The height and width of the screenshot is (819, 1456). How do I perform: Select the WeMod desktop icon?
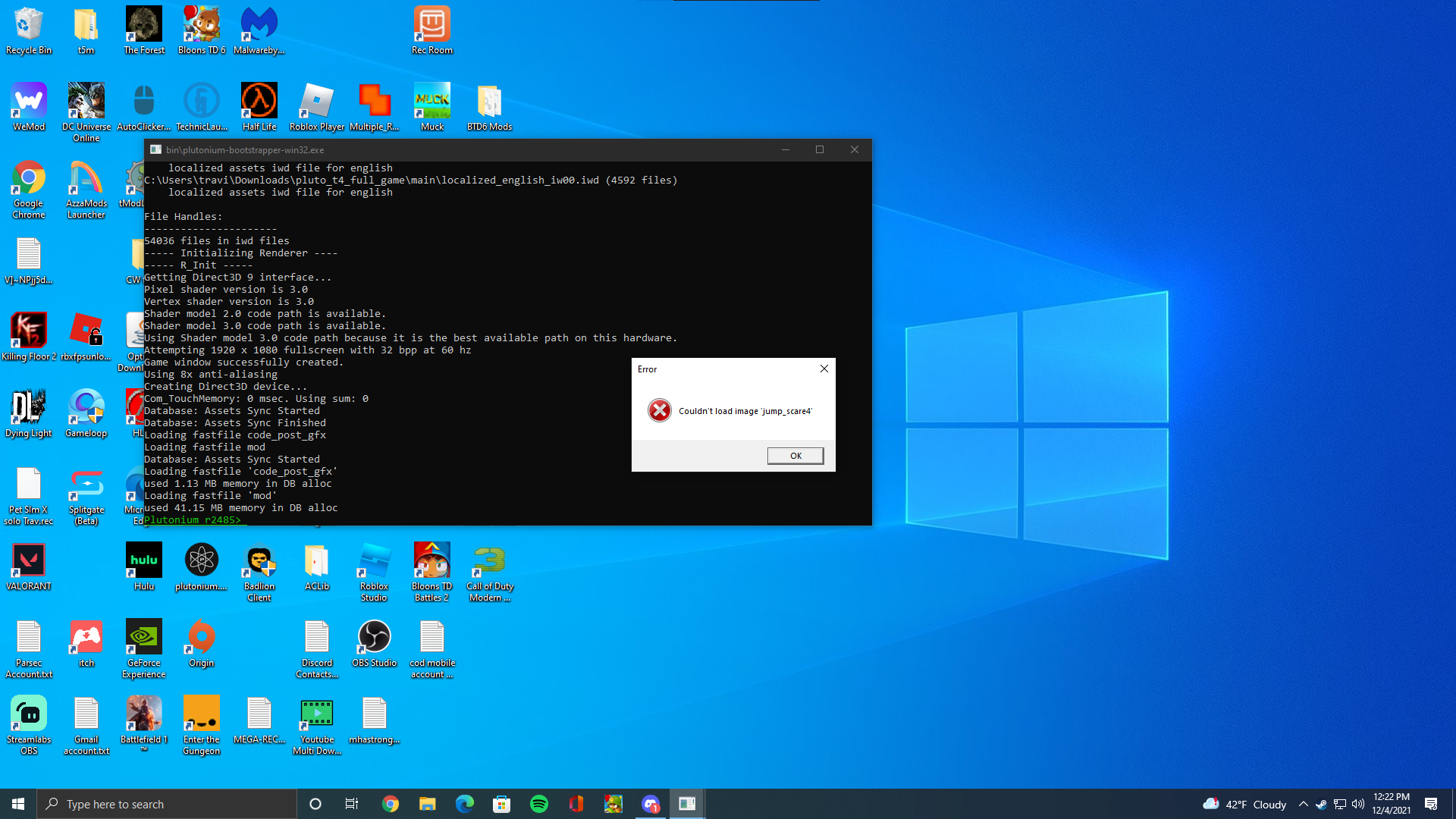(29, 108)
